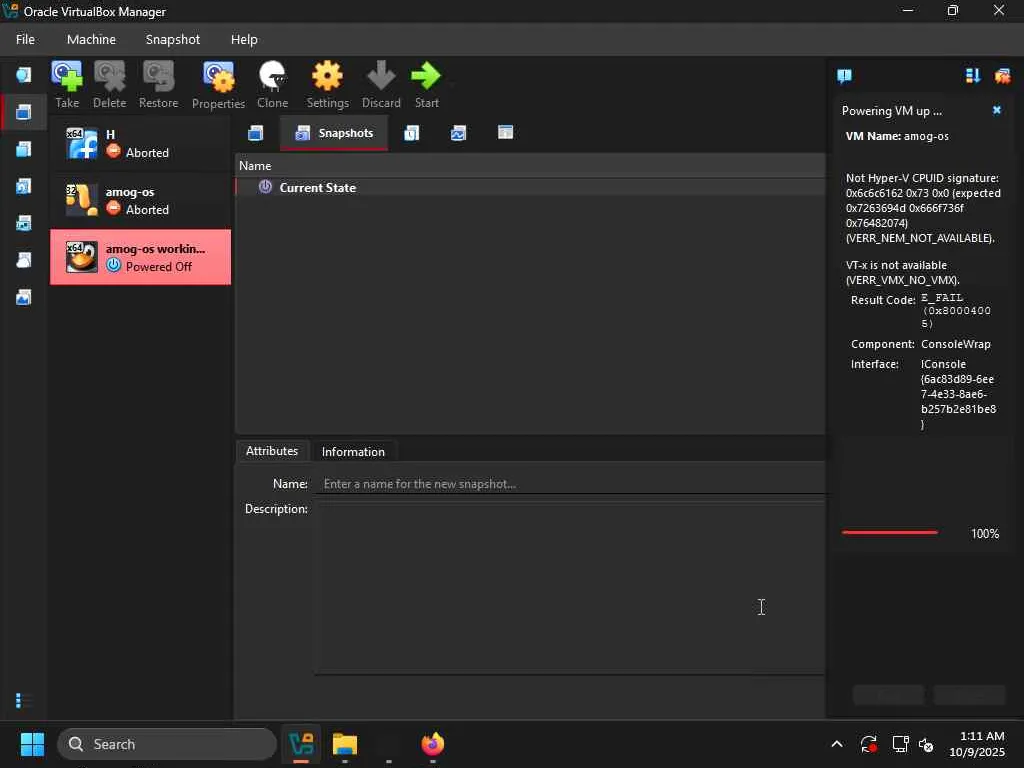Click the muted volume tray icon

[926, 744]
